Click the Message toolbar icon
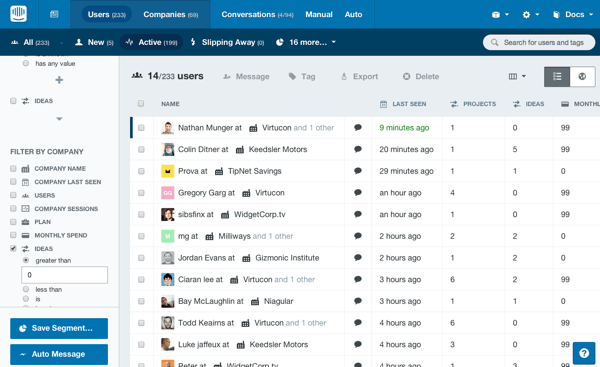This screenshot has height=367, width=600. coord(227,77)
